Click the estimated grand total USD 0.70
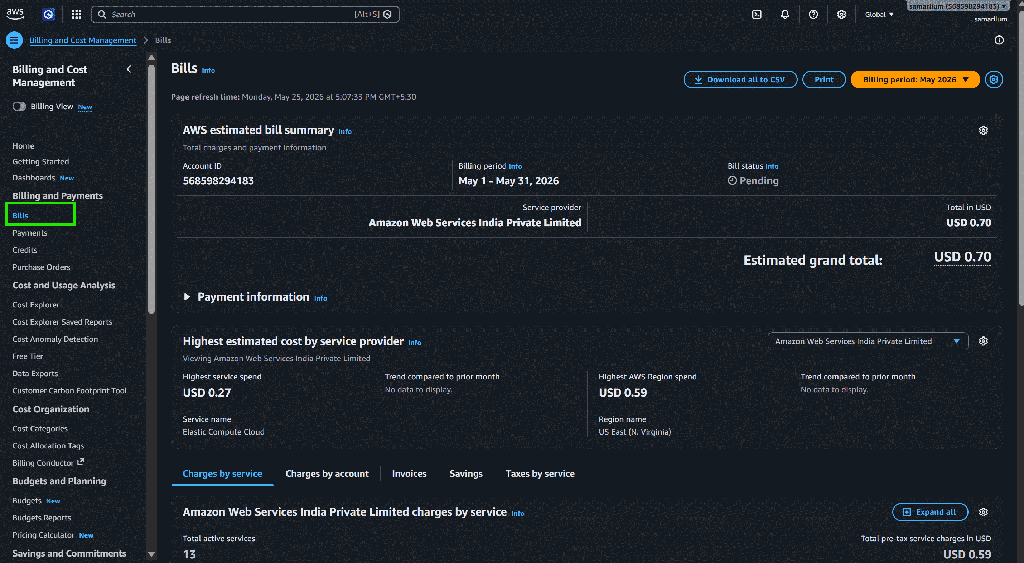1024x563 pixels. tap(962, 257)
